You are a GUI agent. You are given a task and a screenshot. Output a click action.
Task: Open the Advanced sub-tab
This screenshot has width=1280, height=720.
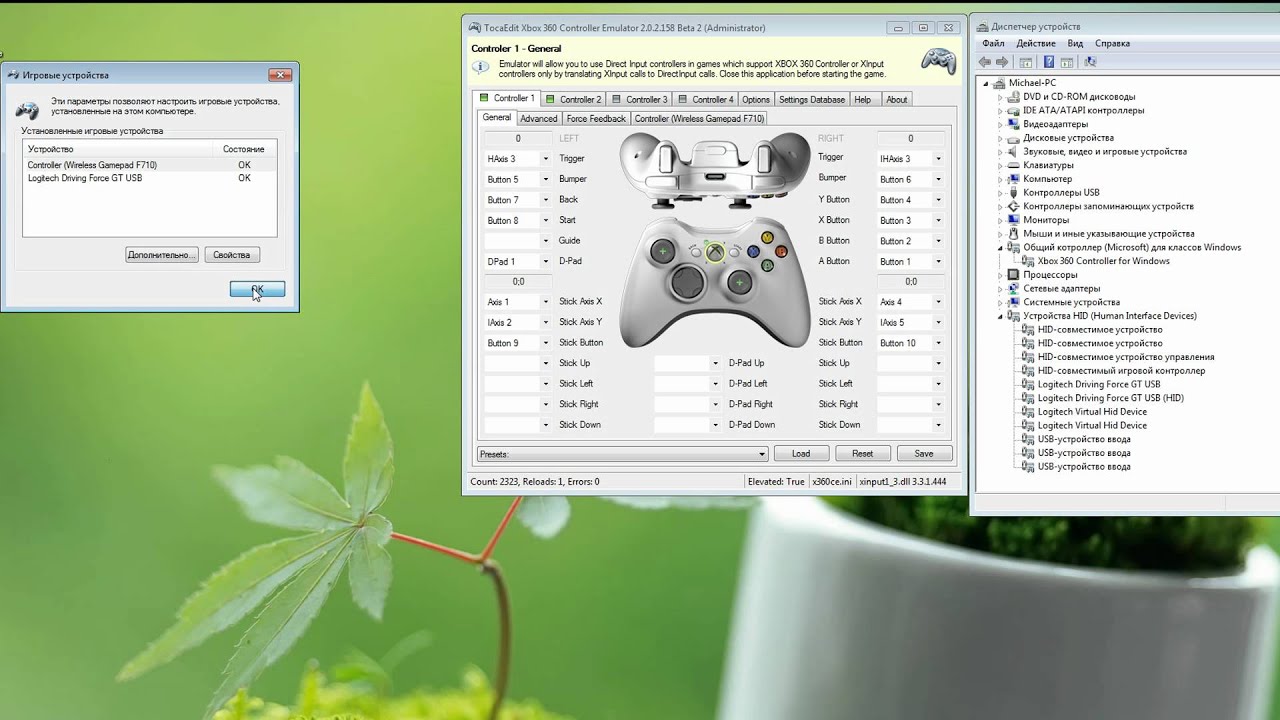(538, 118)
